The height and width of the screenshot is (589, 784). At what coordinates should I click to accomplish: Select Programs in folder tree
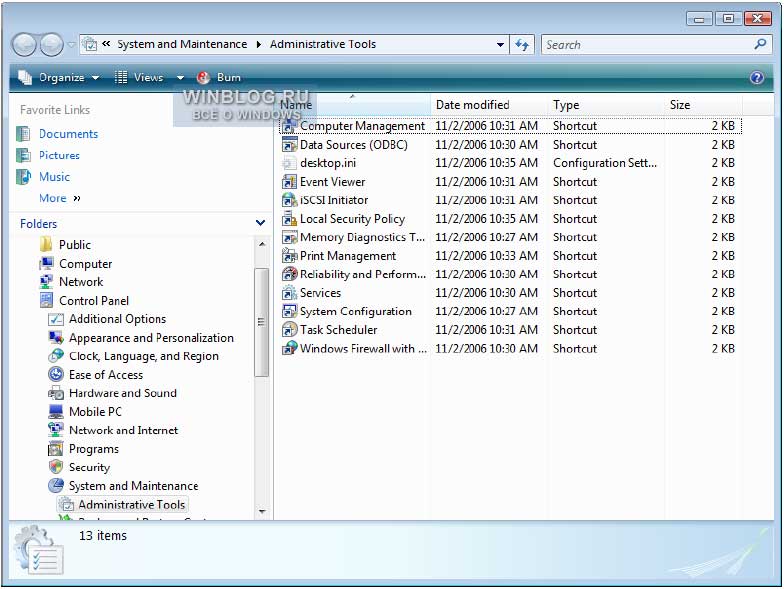(x=94, y=448)
